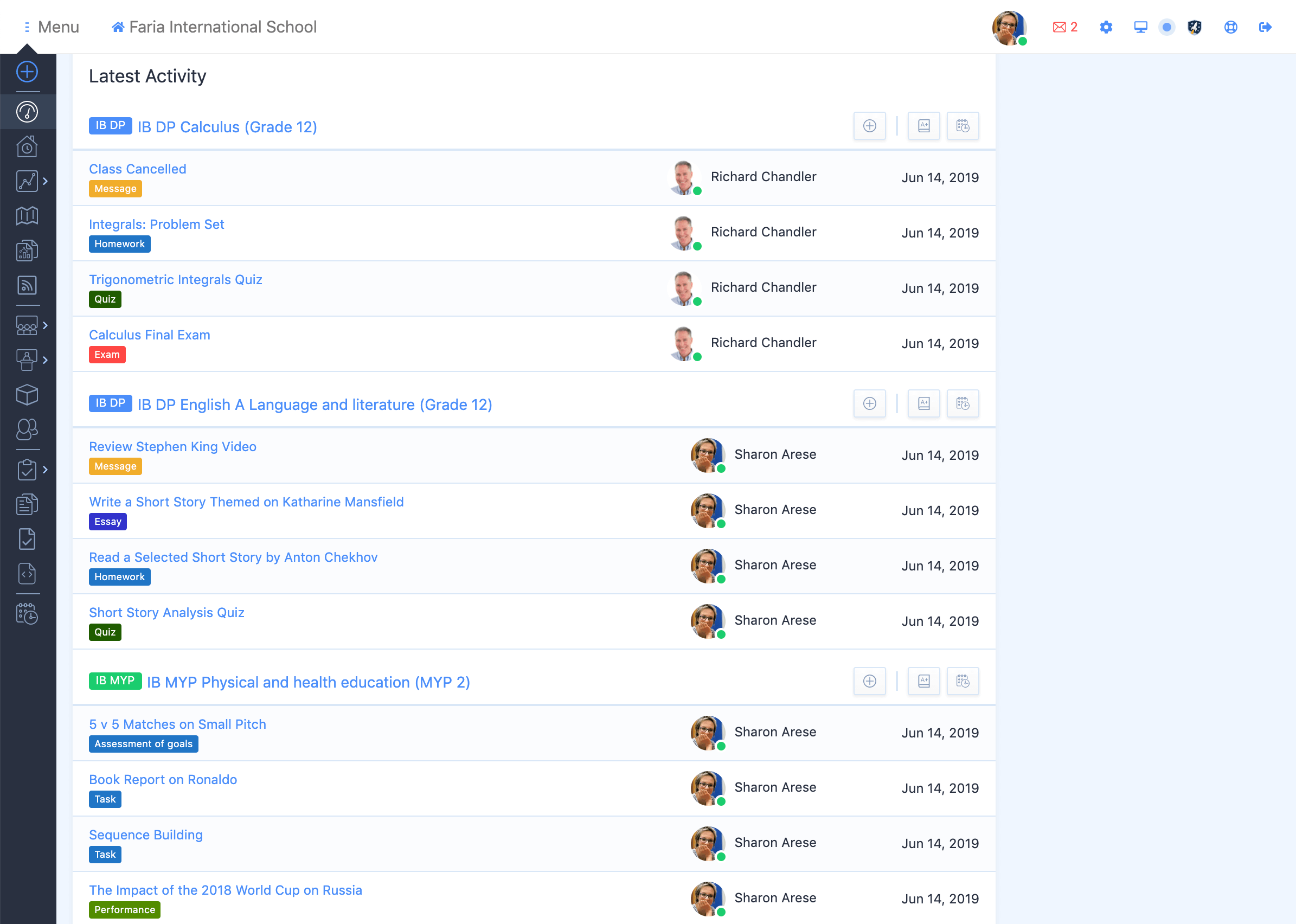Open calendar icon for IB DP English

[x=962, y=403]
